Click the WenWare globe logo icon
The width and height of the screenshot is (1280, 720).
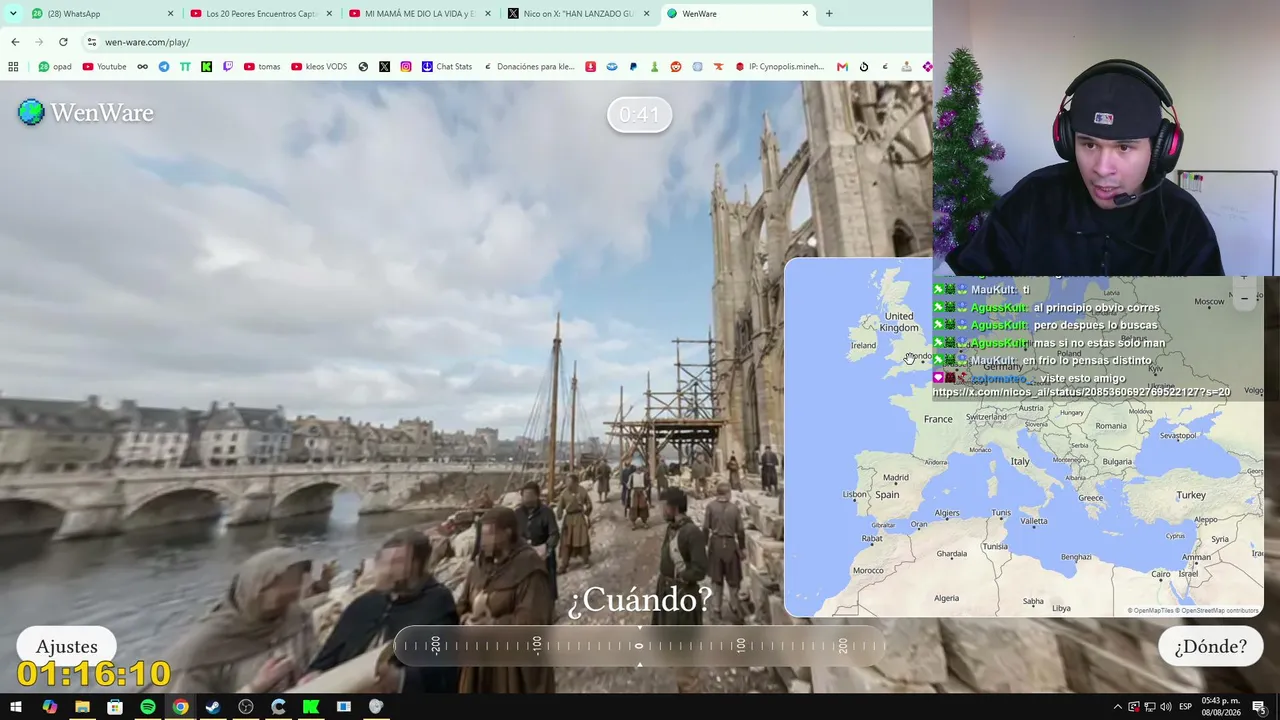[x=31, y=112]
